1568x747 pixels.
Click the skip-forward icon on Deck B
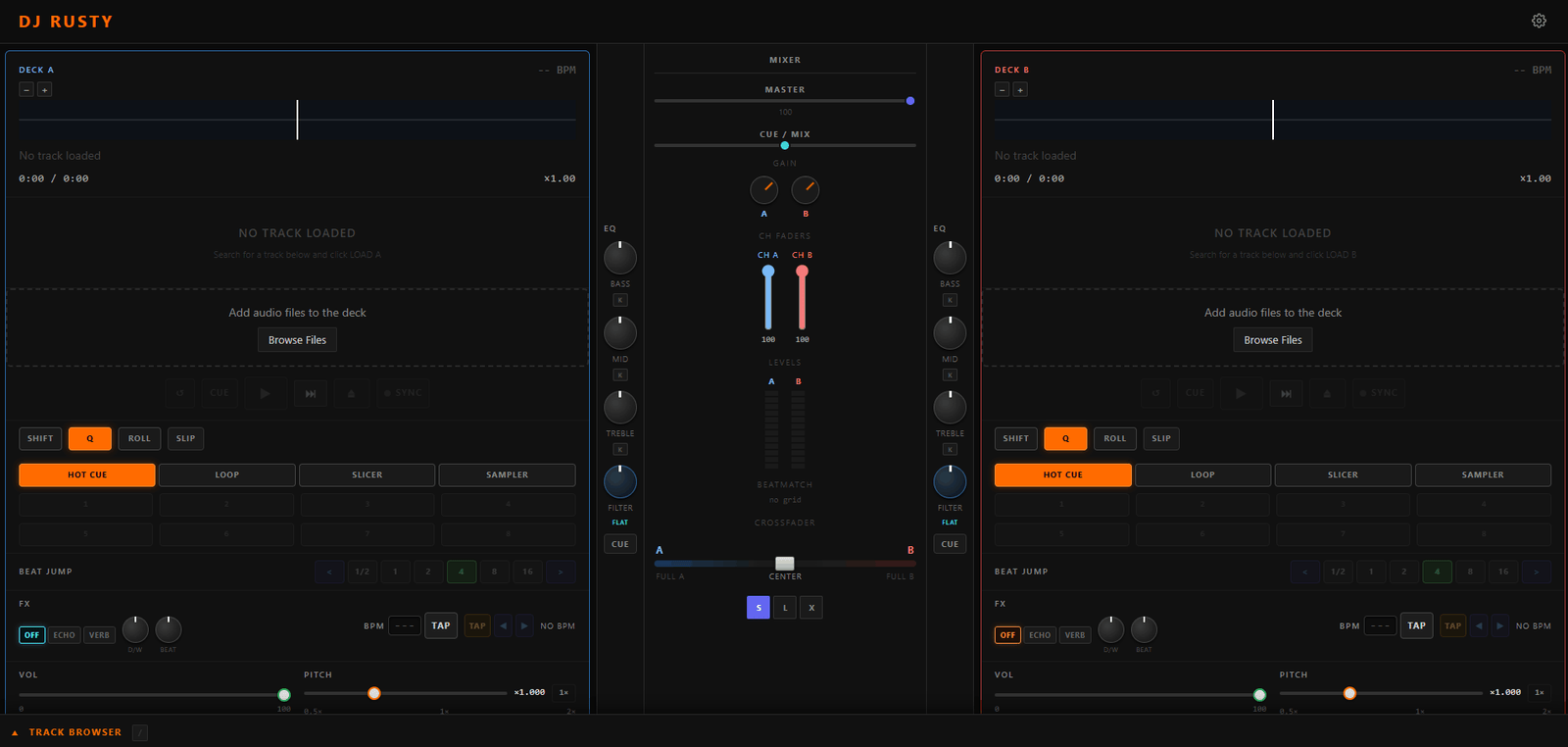pyautogui.click(x=1286, y=393)
